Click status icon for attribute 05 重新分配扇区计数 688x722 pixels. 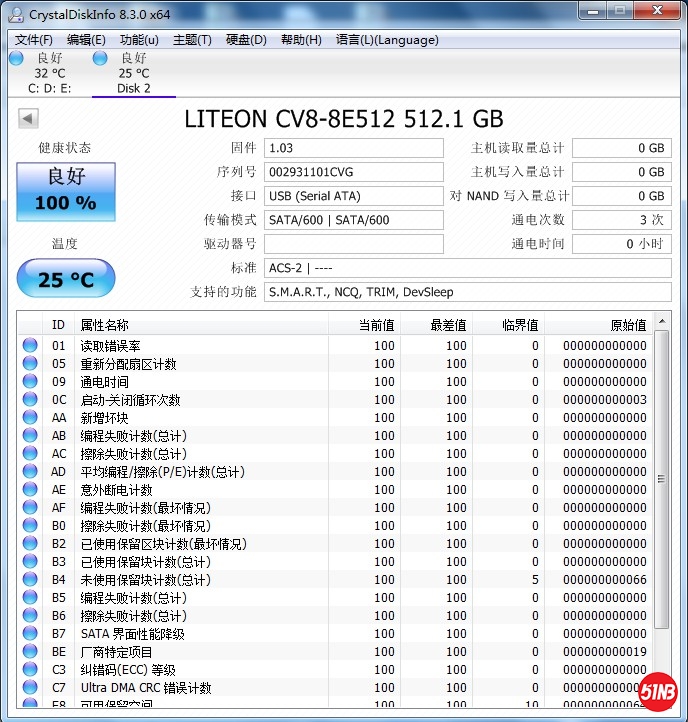[30, 364]
